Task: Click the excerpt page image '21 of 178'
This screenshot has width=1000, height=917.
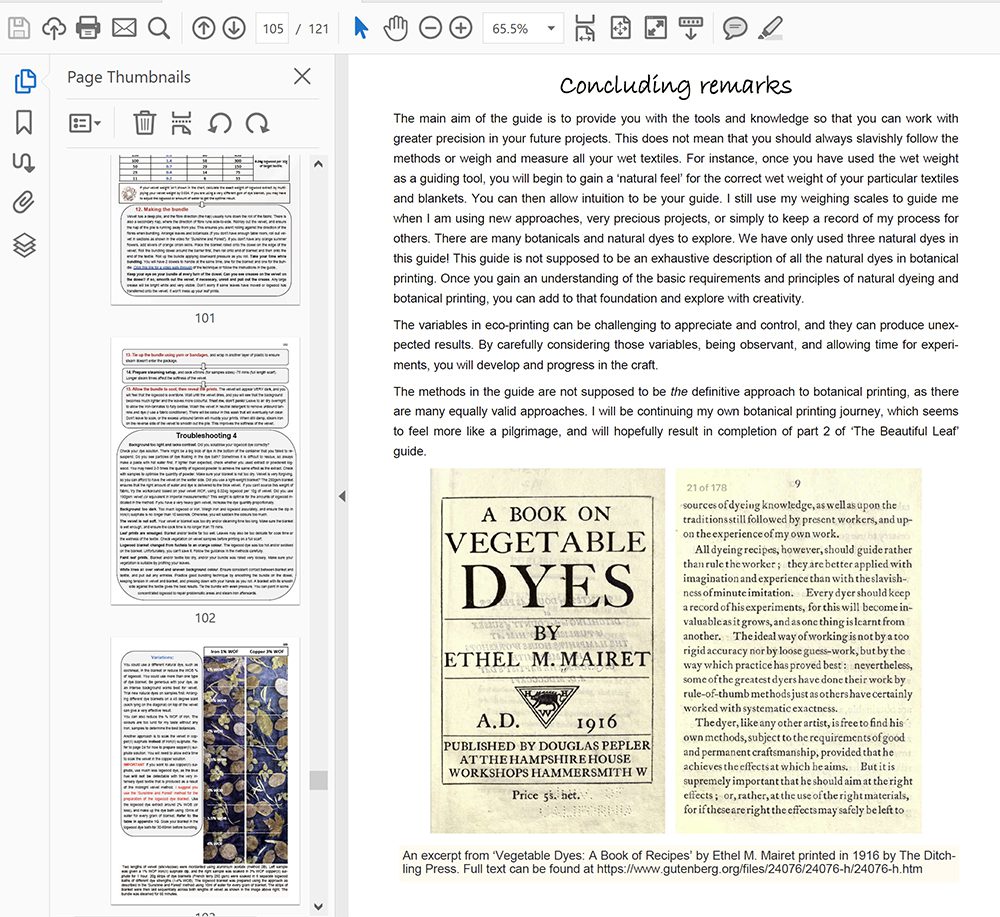Action: [x=798, y=650]
